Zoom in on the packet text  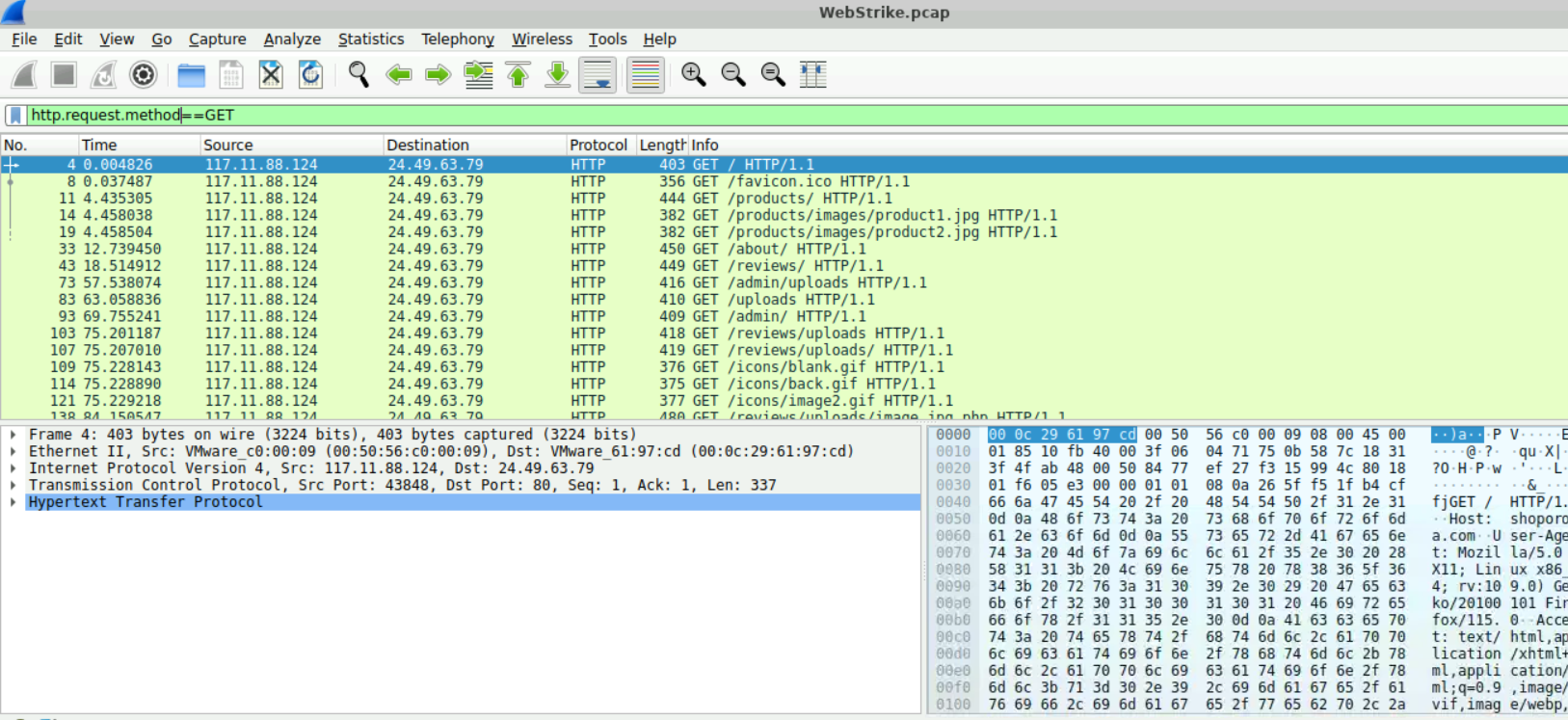[x=693, y=75]
